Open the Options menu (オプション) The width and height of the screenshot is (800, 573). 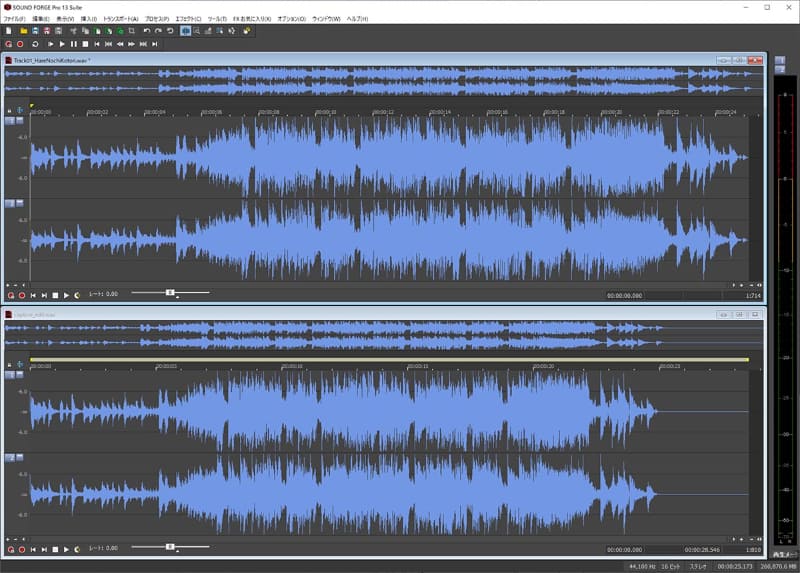(x=291, y=19)
